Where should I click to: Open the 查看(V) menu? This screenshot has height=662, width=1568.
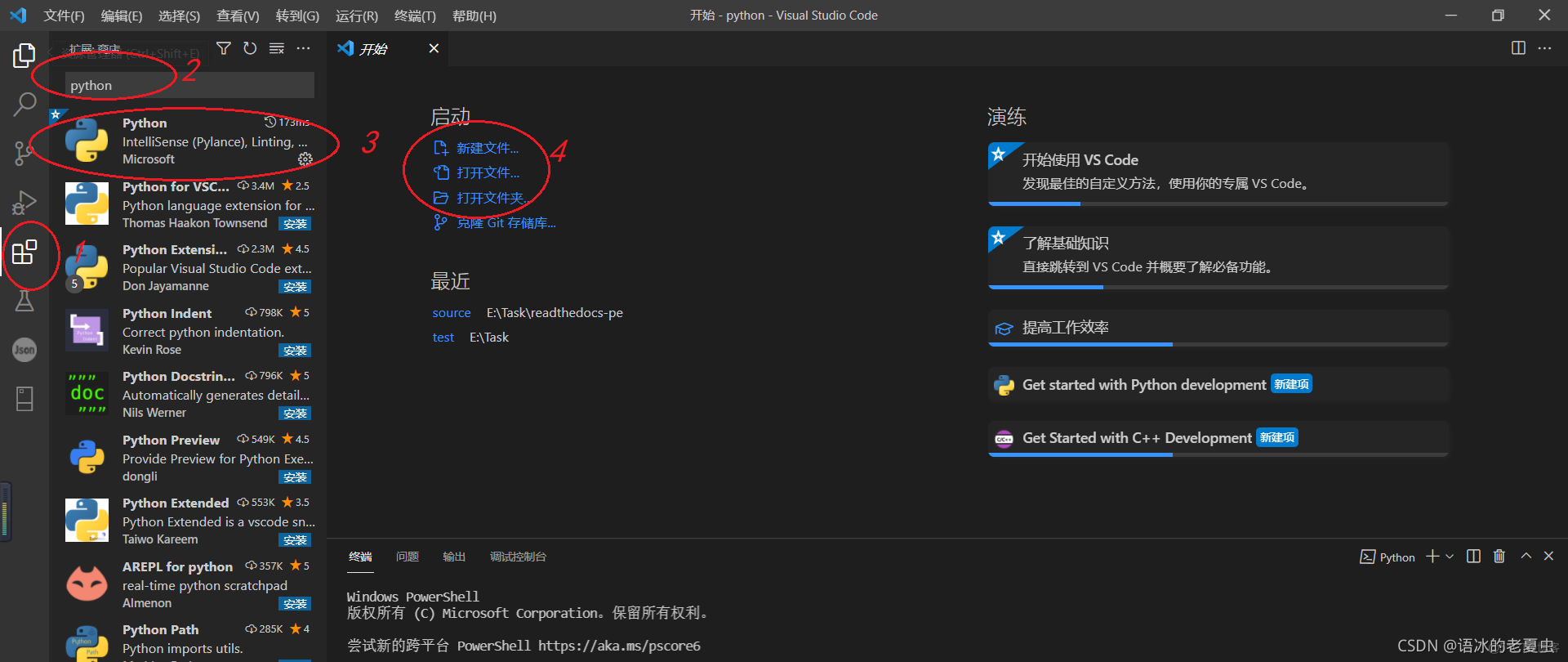click(x=238, y=16)
